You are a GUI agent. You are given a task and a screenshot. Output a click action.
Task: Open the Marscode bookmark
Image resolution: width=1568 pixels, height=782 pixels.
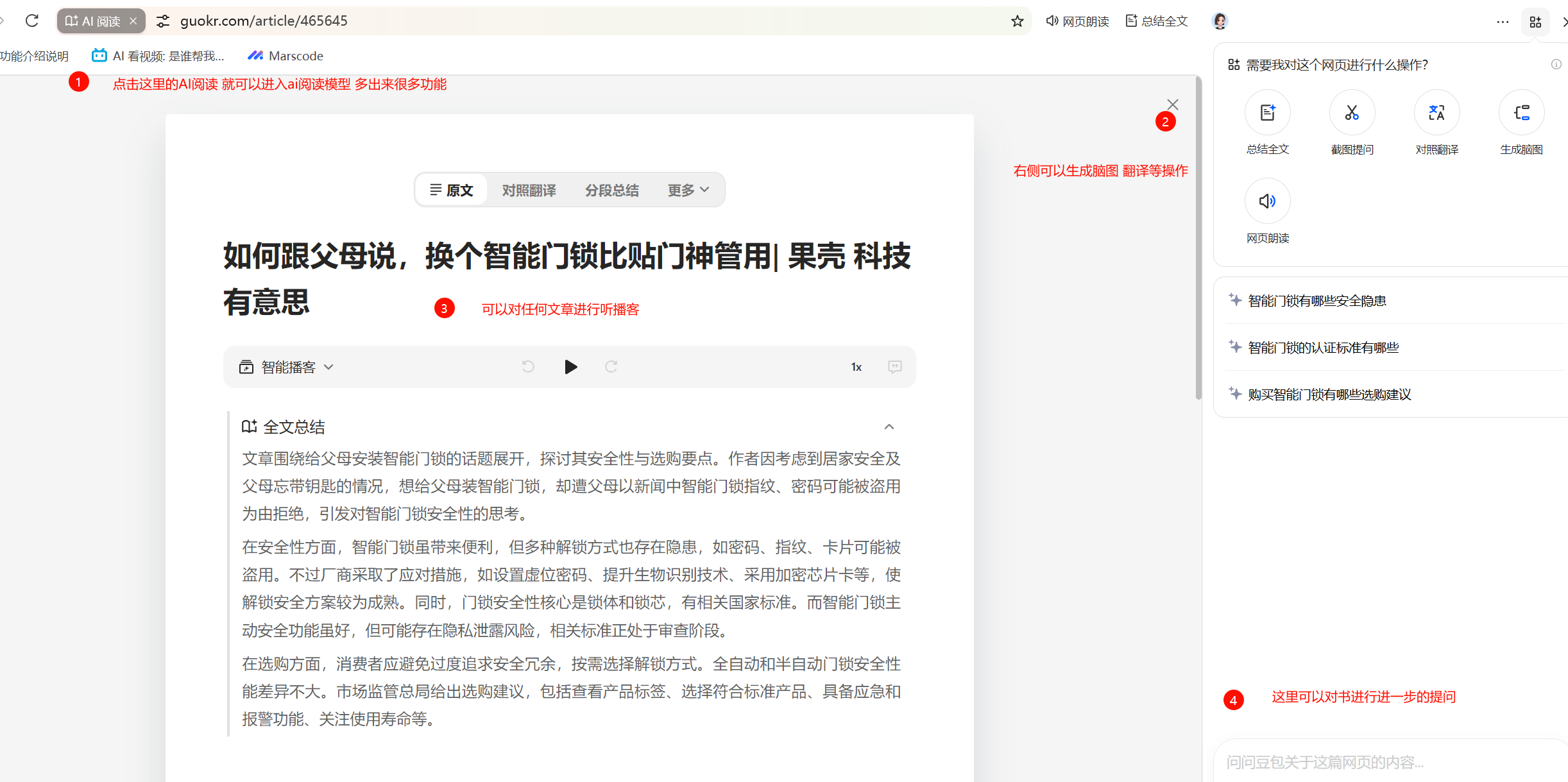point(285,55)
